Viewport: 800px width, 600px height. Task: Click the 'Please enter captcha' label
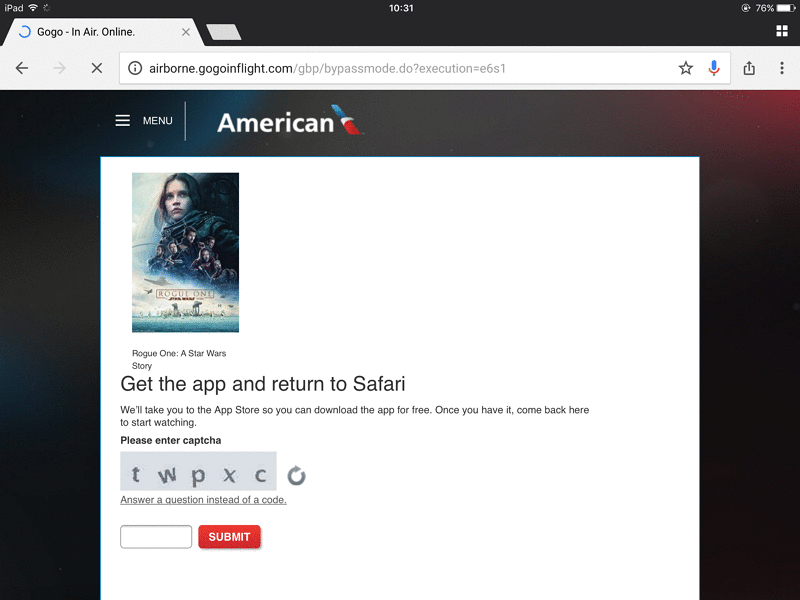pos(171,440)
